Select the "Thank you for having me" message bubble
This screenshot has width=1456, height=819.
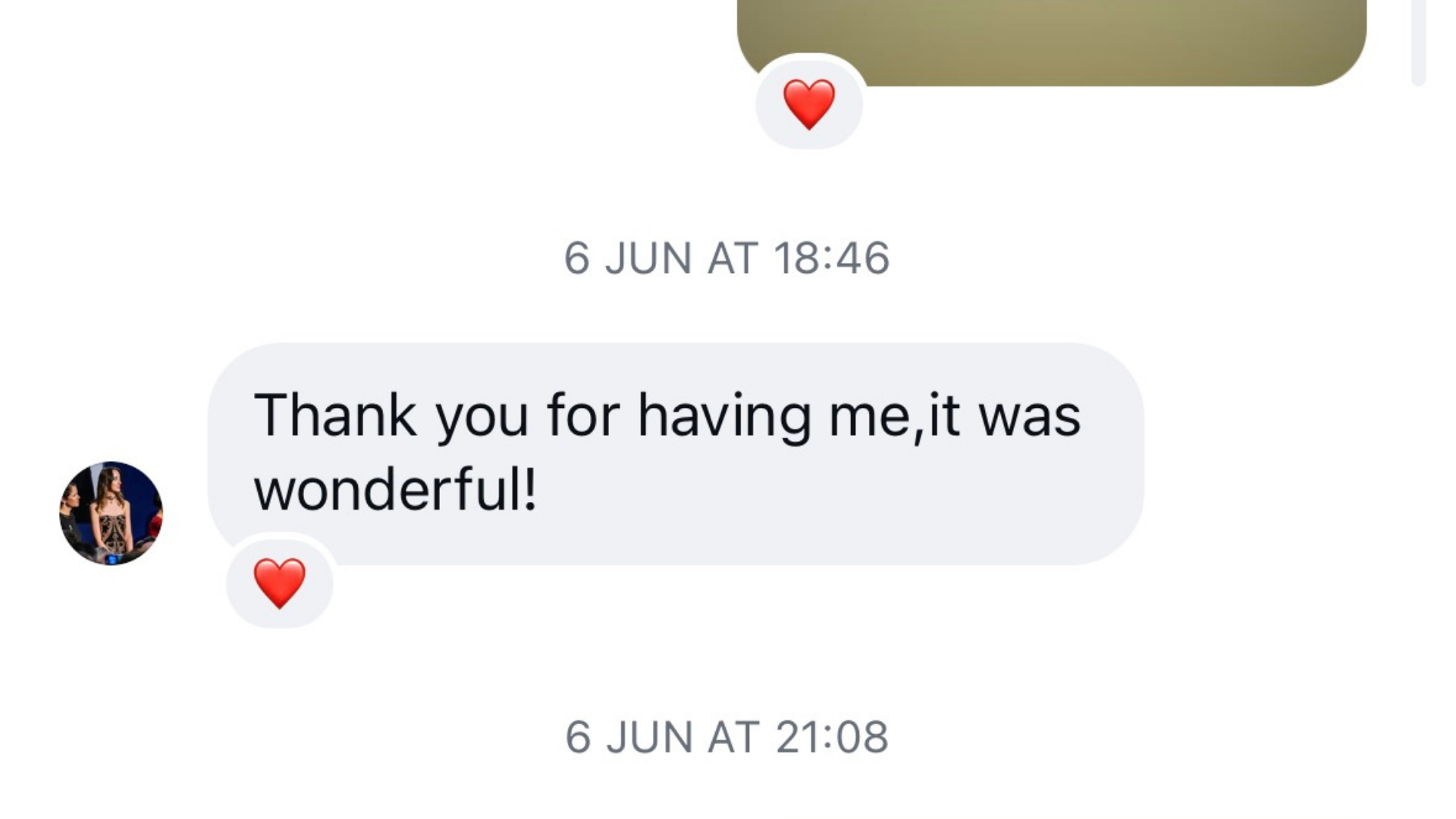tap(676, 453)
